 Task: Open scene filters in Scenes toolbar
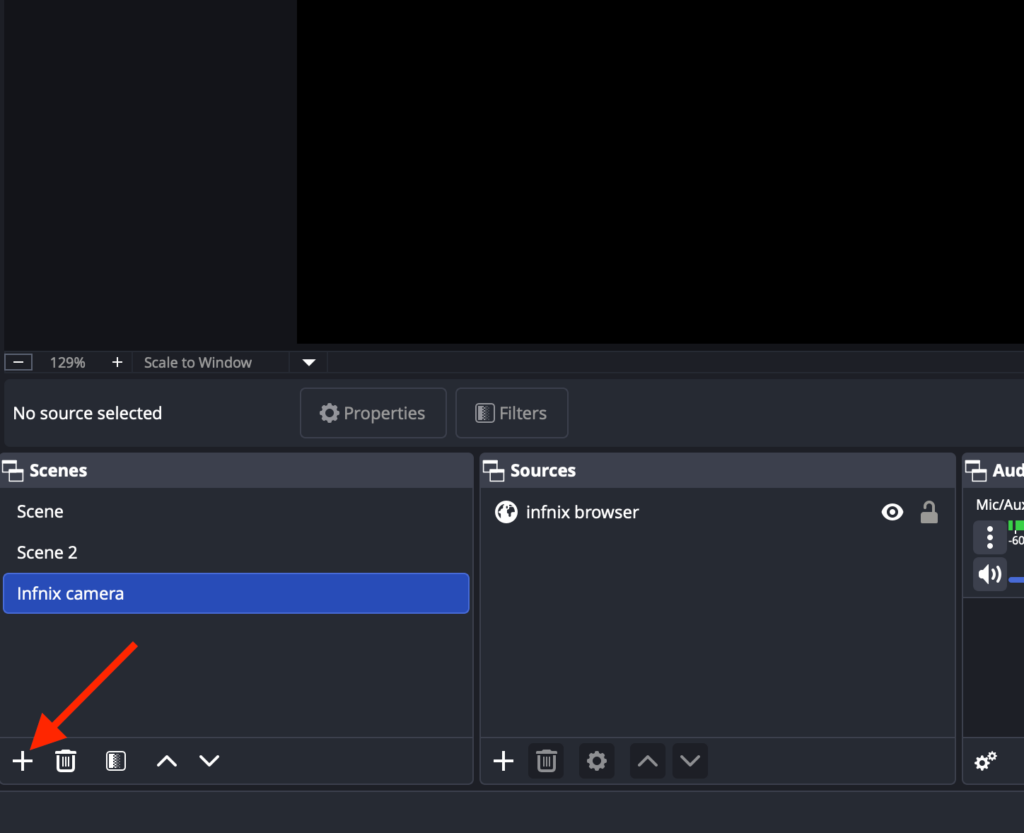click(x=116, y=761)
